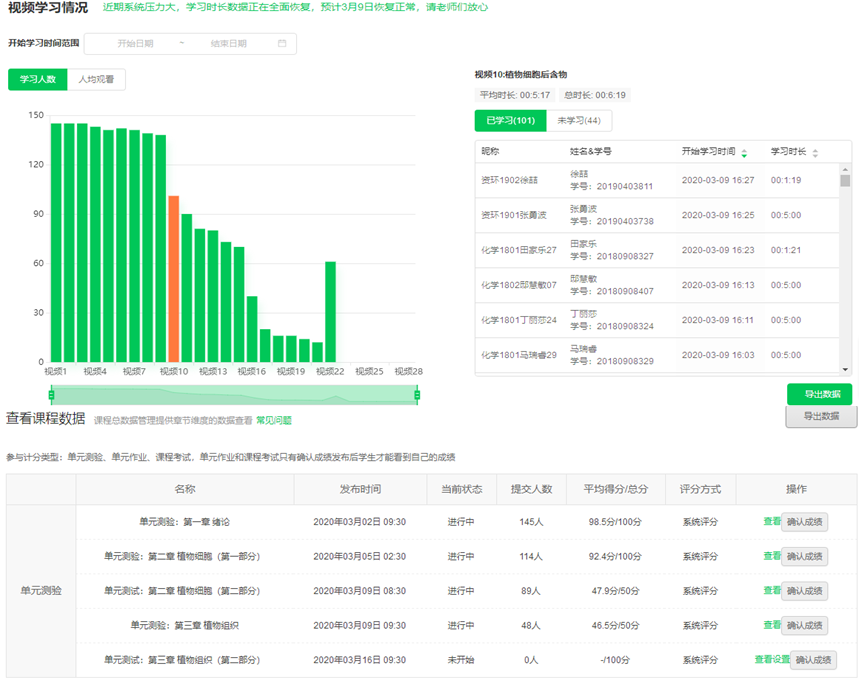Select the student row 化学1801丁丽莎24
The width and height of the screenshot is (859, 680).
pyautogui.click(x=657, y=321)
